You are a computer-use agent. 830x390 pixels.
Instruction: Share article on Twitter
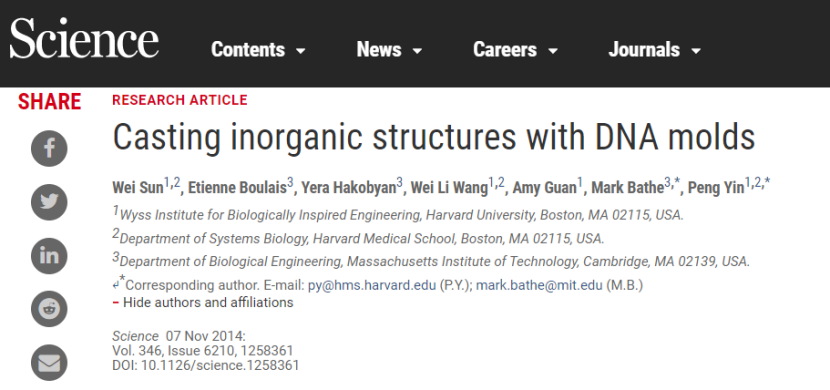(x=49, y=202)
